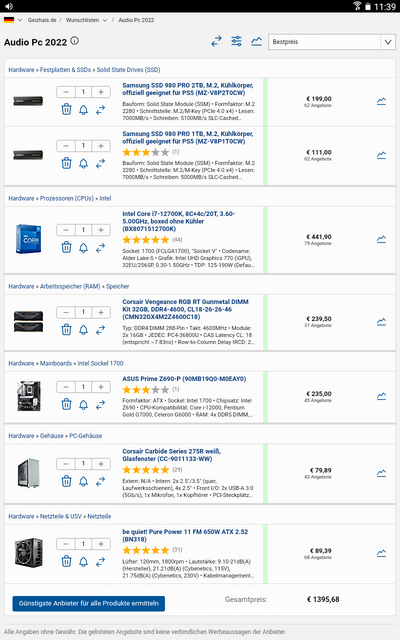The image size is (400, 640).
Task: Remove be quiet! Pure Power 11 from list
Action: pyautogui.click(x=66, y=562)
